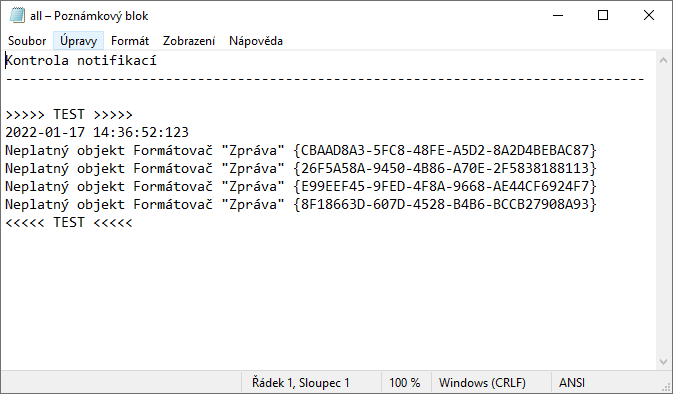
Task: Click the Notepad app icon in title bar
Action: (17, 15)
